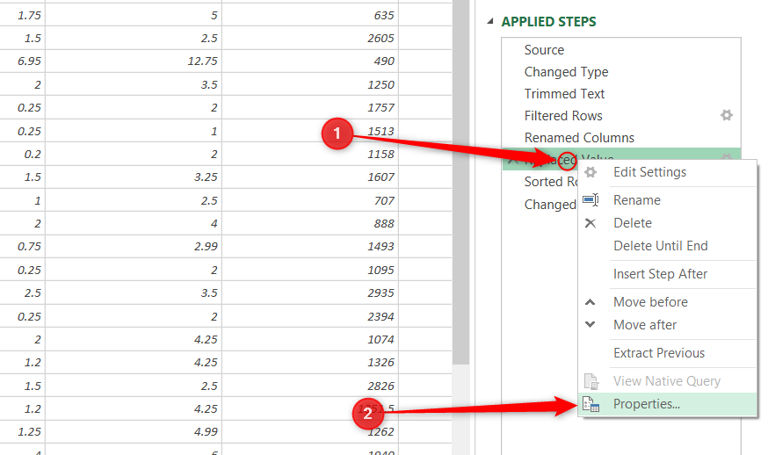This screenshot has height=455, width=768.
Task: Open Edit Settings from the context menu
Action: click(x=649, y=172)
